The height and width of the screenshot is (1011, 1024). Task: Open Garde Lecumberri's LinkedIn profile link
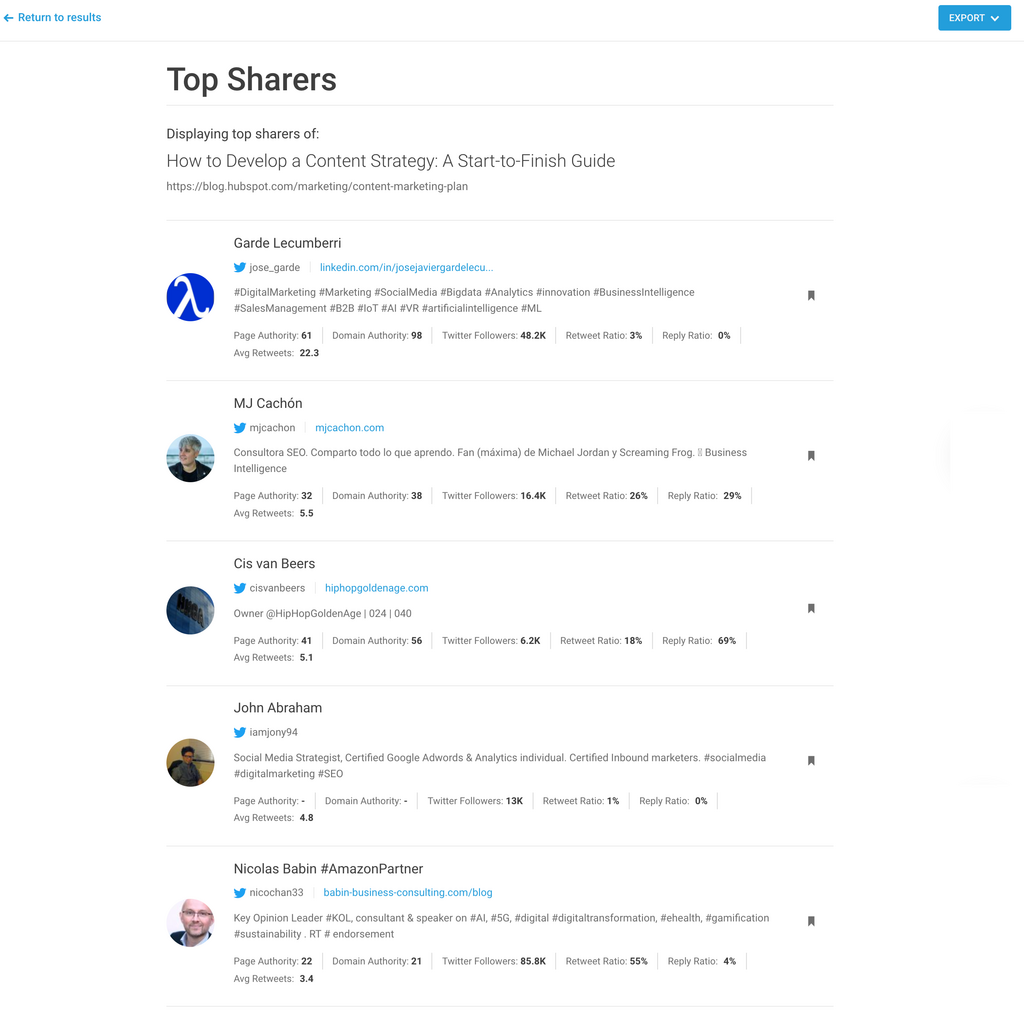(406, 267)
